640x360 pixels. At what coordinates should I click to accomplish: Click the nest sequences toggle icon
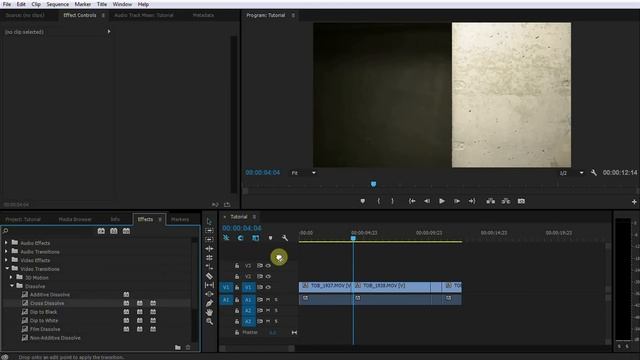[226, 238]
